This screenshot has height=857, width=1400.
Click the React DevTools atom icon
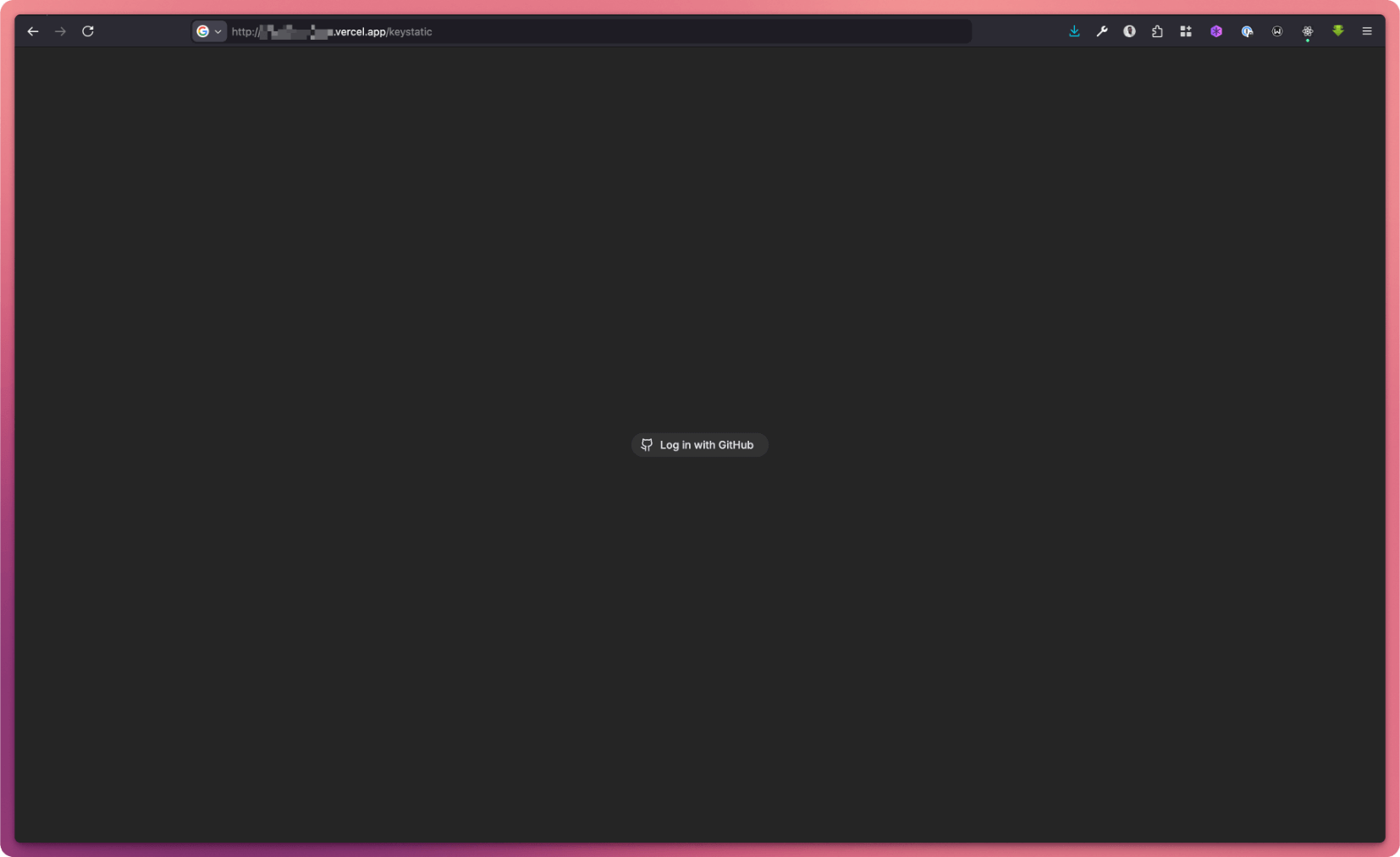pos(1307,31)
